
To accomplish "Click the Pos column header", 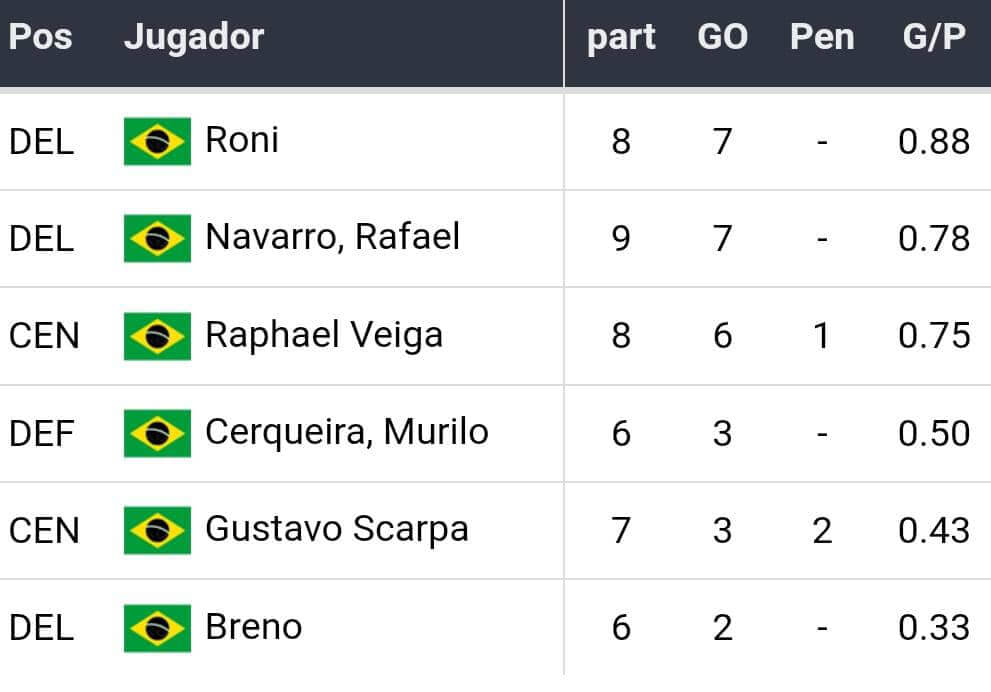I will click(x=41, y=38).
